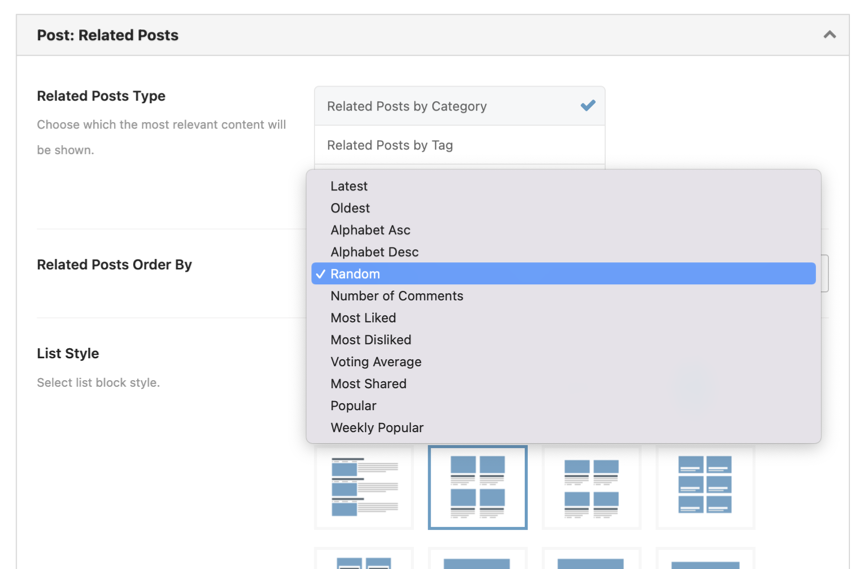Click the Post: Related Posts panel title
This screenshot has width=861, height=569.
pos(108,35)
